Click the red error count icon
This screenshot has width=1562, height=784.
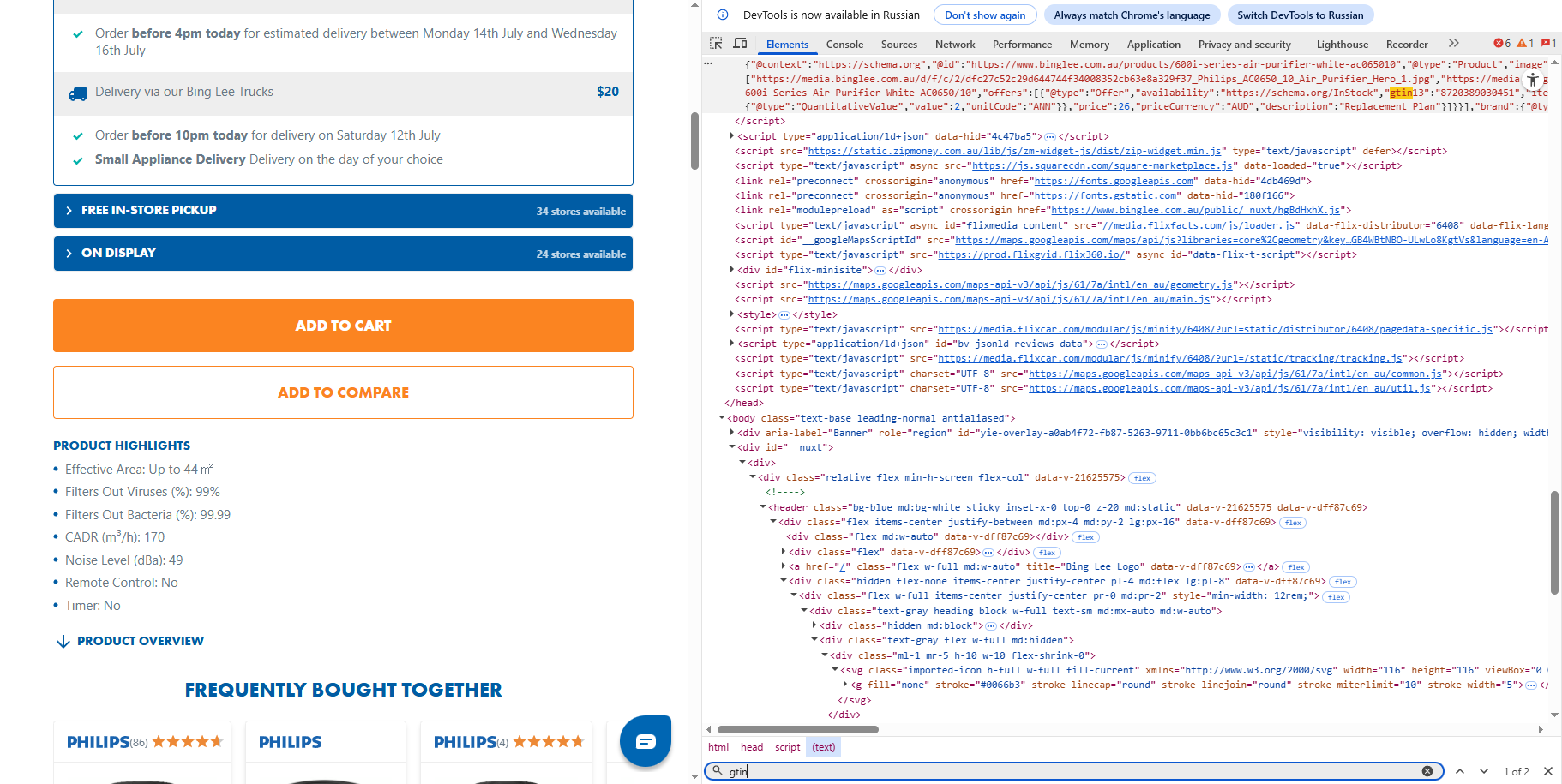[x=1499, y=43]
